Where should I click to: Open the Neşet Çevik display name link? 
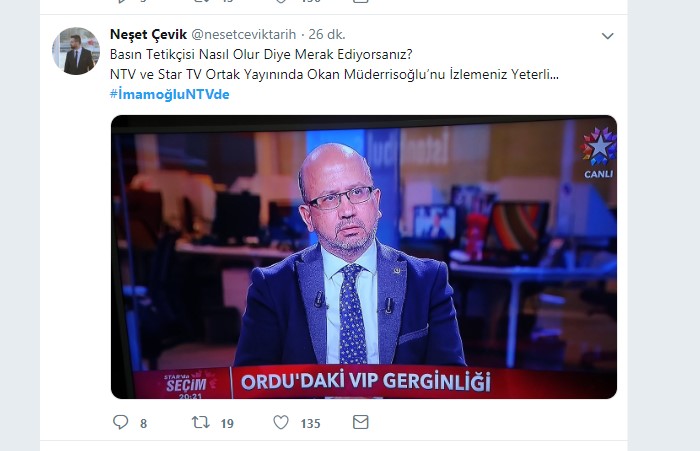pyautogui.click(x=148, y=34)
